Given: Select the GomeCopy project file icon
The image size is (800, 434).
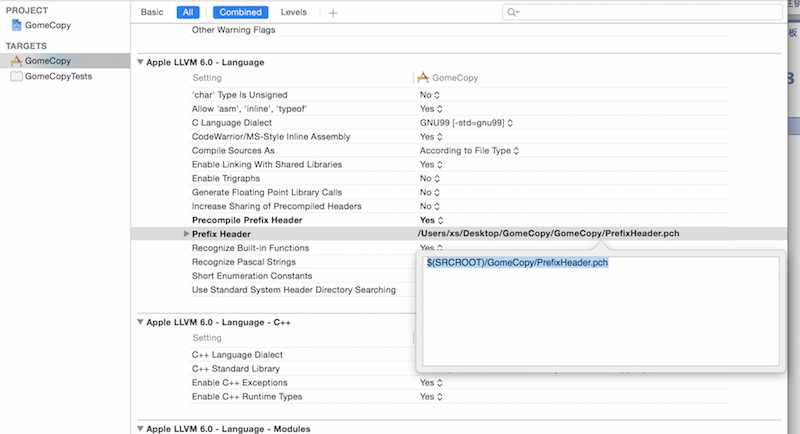Looking at the screenshot, I should [16, 25].
